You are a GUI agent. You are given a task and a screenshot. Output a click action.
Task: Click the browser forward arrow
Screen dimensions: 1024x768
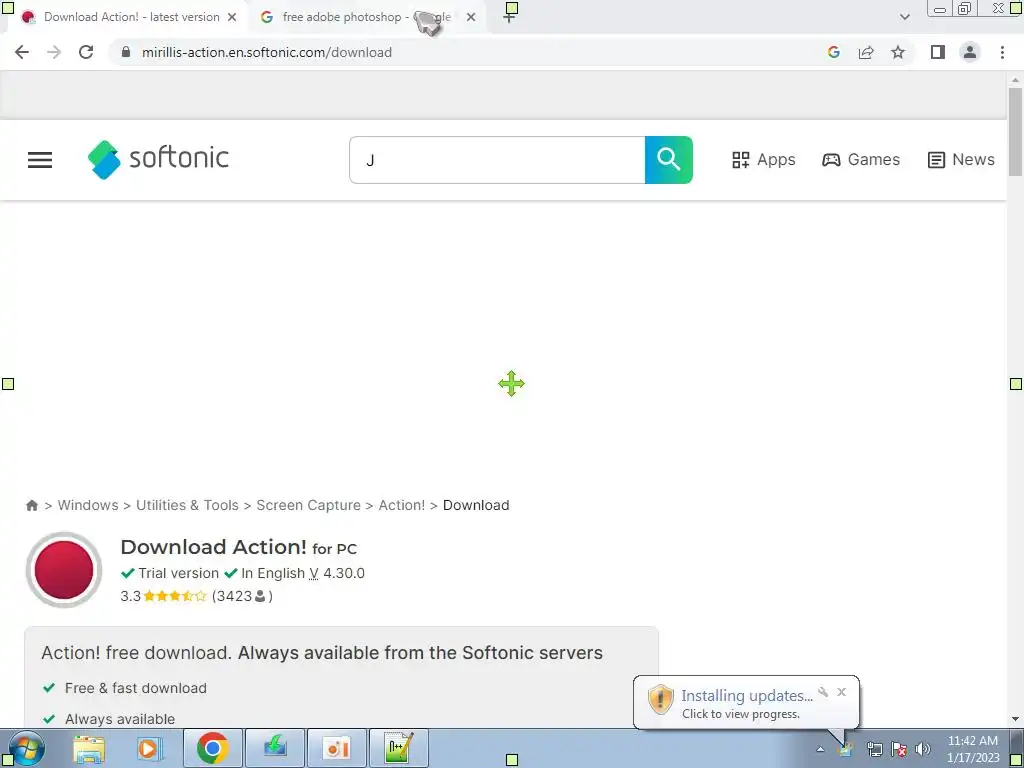54,52
